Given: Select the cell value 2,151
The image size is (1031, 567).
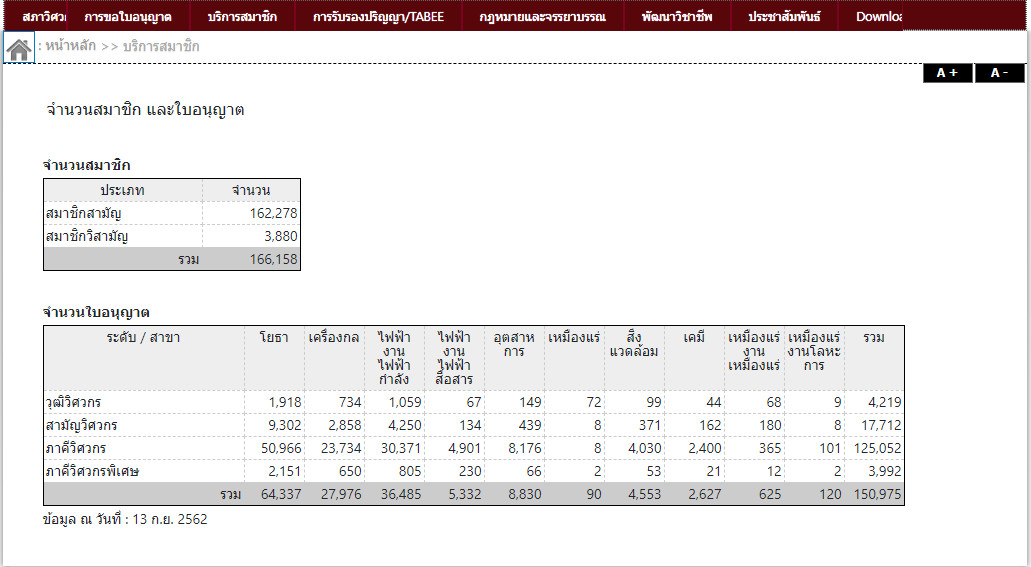Looking at the screenshot, I should click(x=285, y=472).
